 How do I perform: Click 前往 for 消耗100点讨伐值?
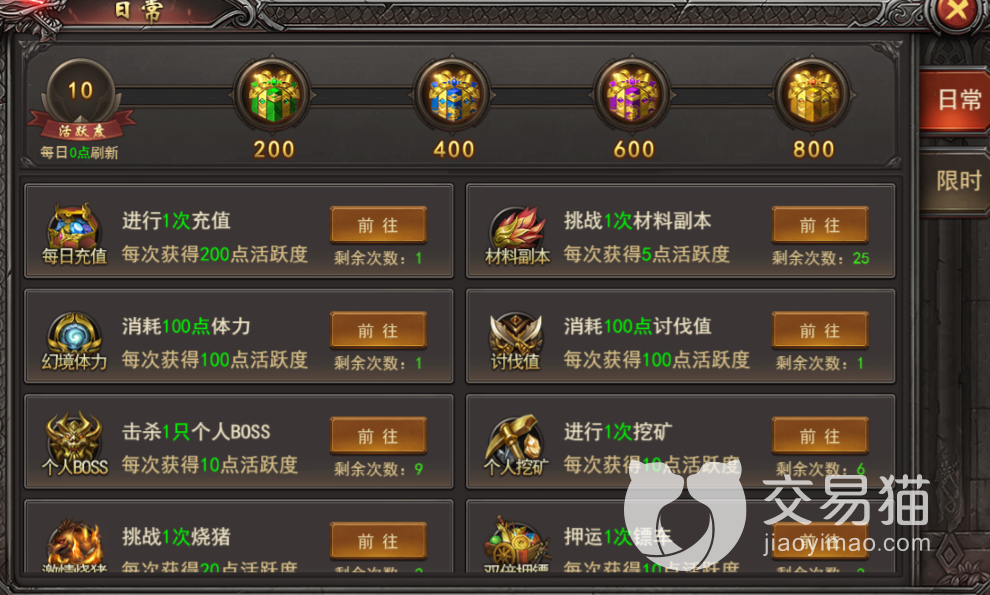coord(820,330)
